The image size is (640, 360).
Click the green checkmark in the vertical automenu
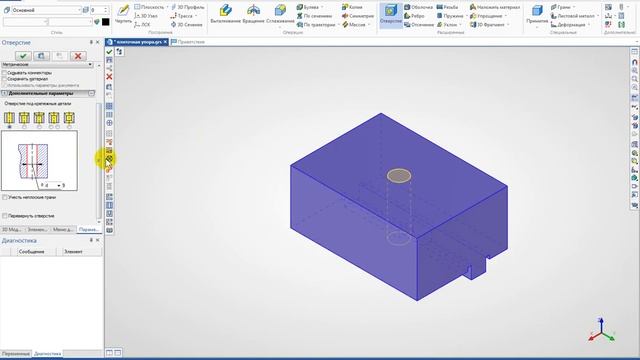point(109,52)
